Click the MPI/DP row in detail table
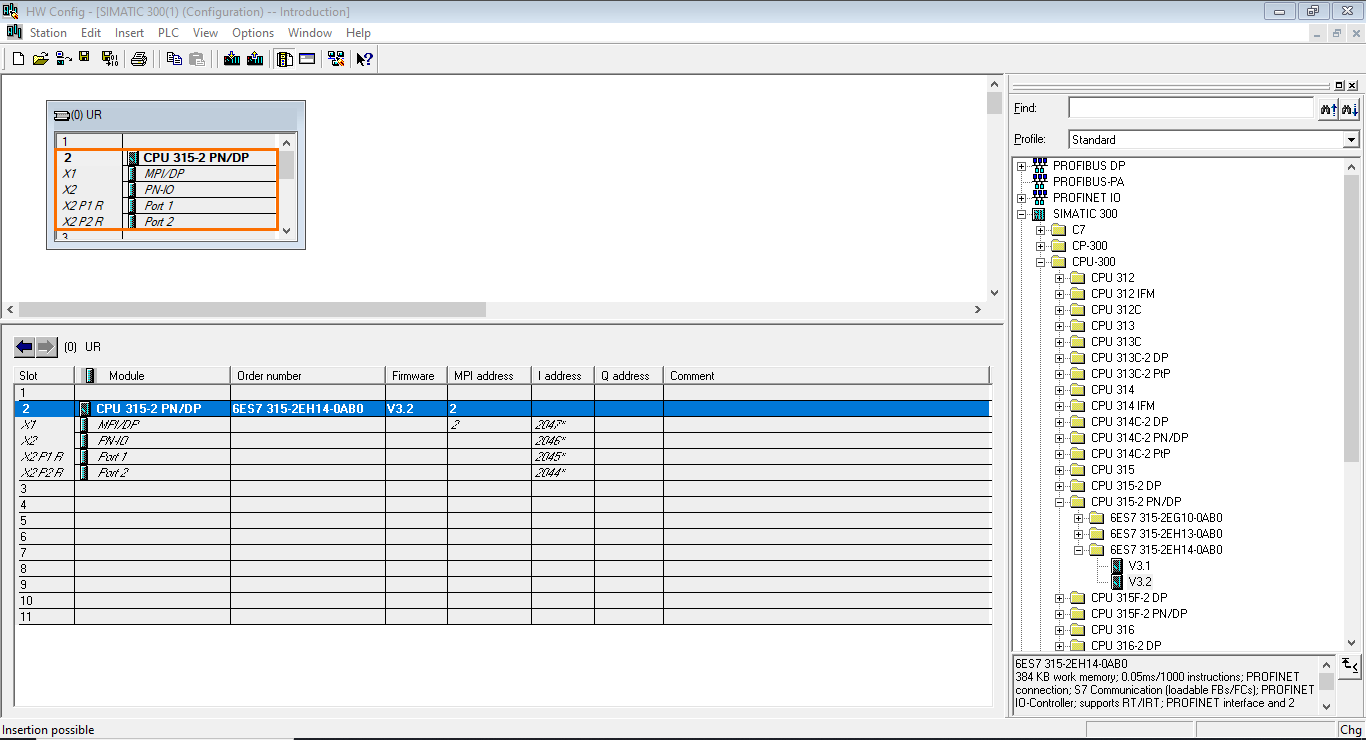This screenshot has height=740, width=1366. [503, 425]
